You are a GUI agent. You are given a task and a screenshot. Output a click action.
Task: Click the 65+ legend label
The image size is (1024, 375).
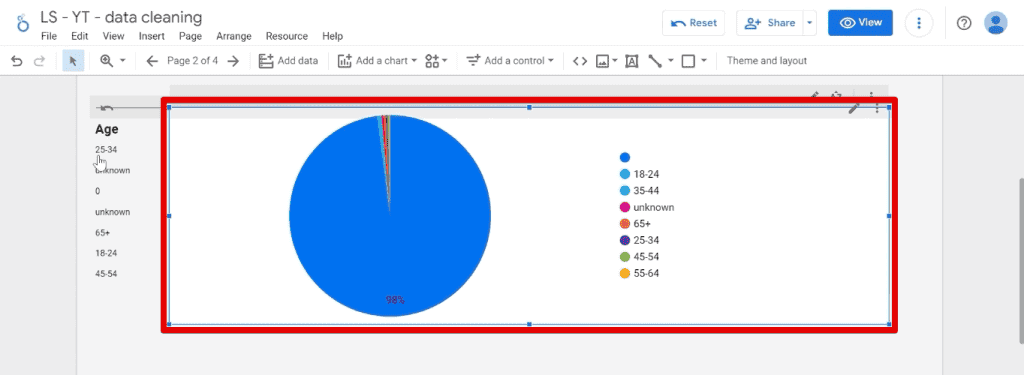tap(642, 223)
